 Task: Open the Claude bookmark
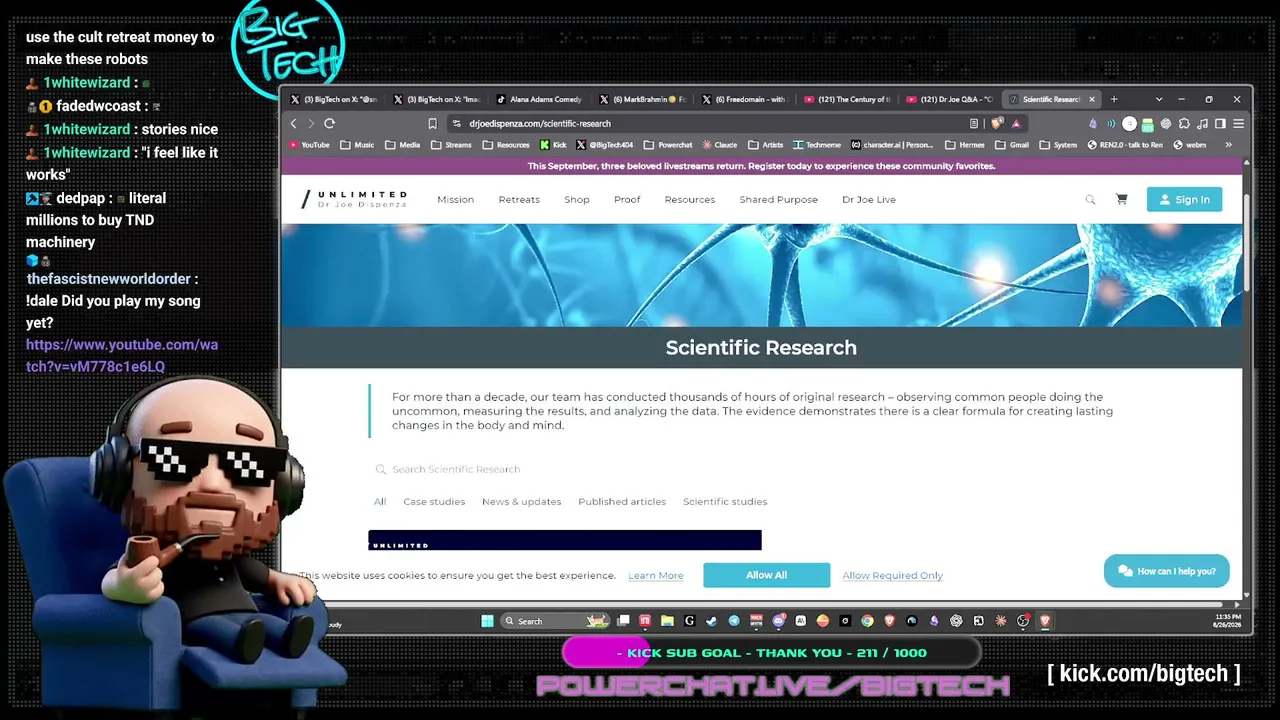click(720, 145)
